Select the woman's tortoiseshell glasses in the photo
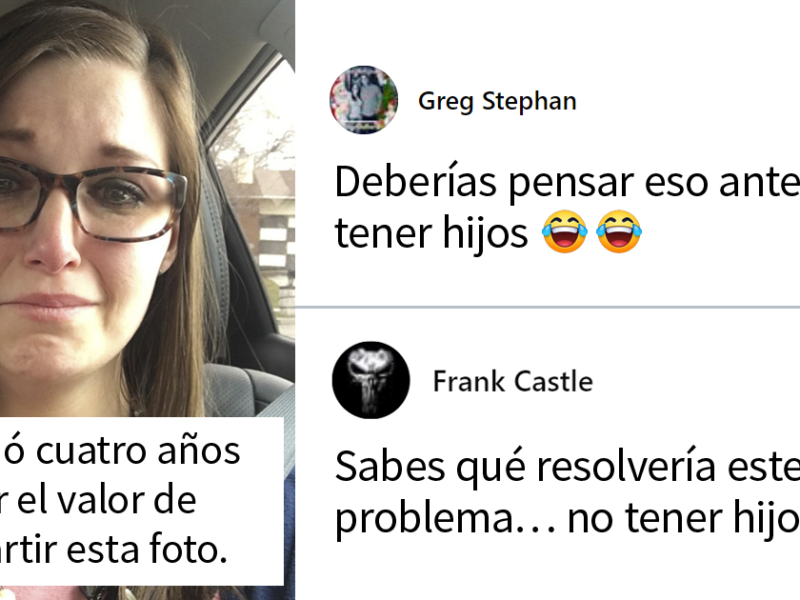 pyautogui.click(x=92, y=199)
